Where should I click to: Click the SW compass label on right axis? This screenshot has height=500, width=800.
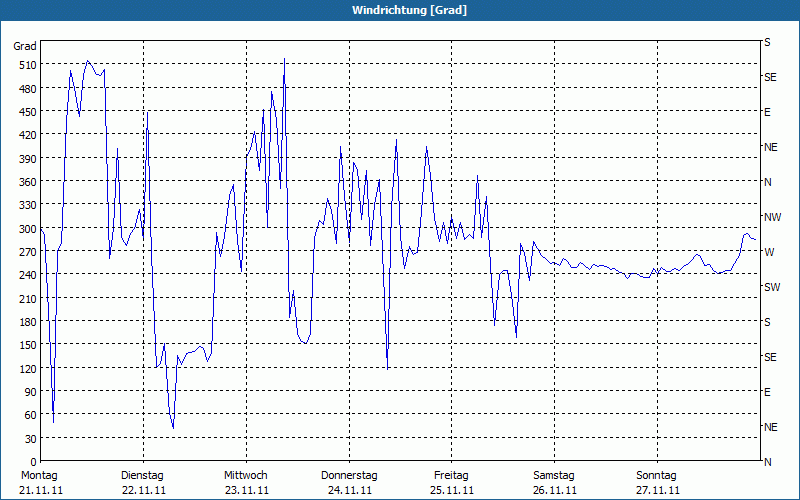pyautogui.click(x=772, y=287)
